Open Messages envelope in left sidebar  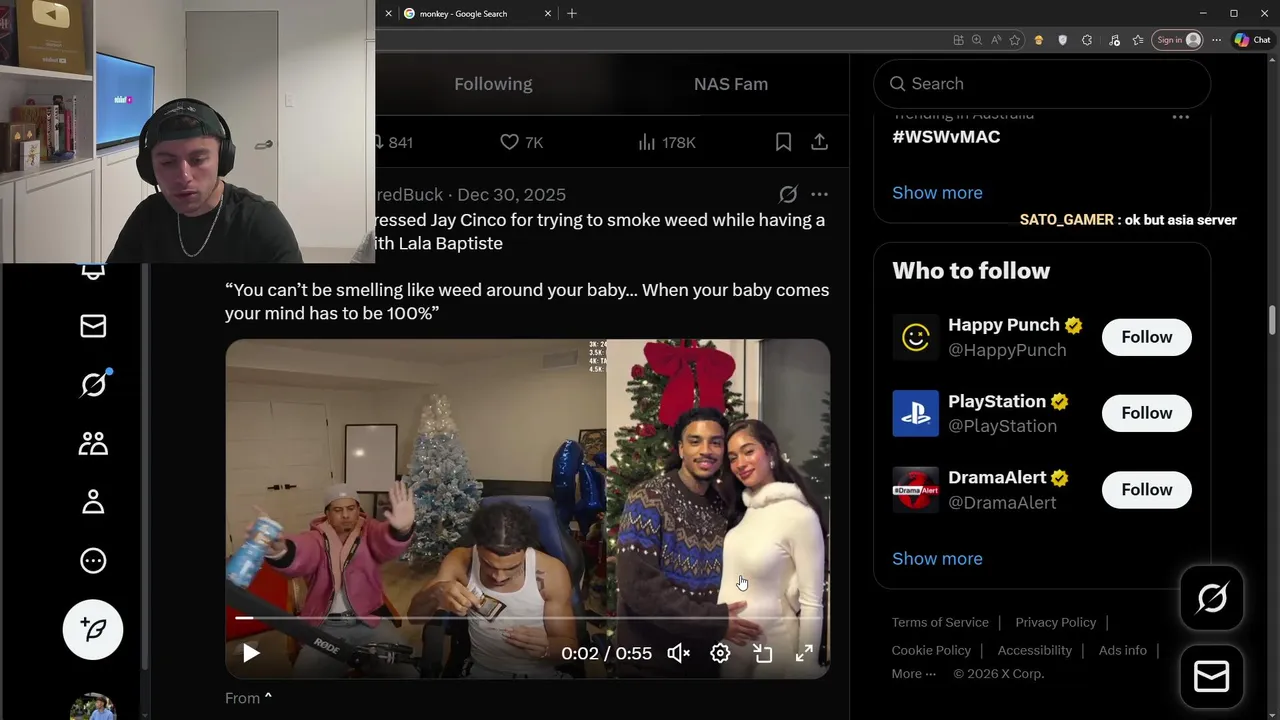click(93, 326)
